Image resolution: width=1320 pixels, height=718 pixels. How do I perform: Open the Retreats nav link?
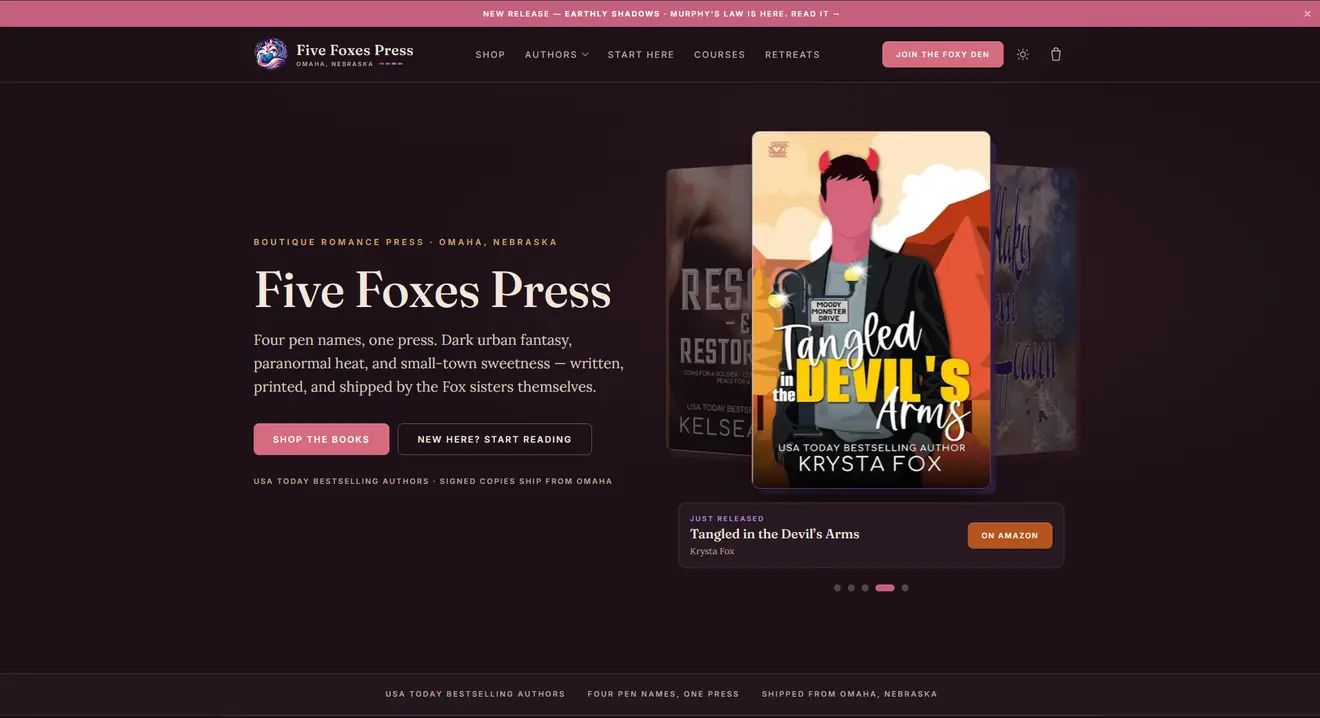coord(792,55)
